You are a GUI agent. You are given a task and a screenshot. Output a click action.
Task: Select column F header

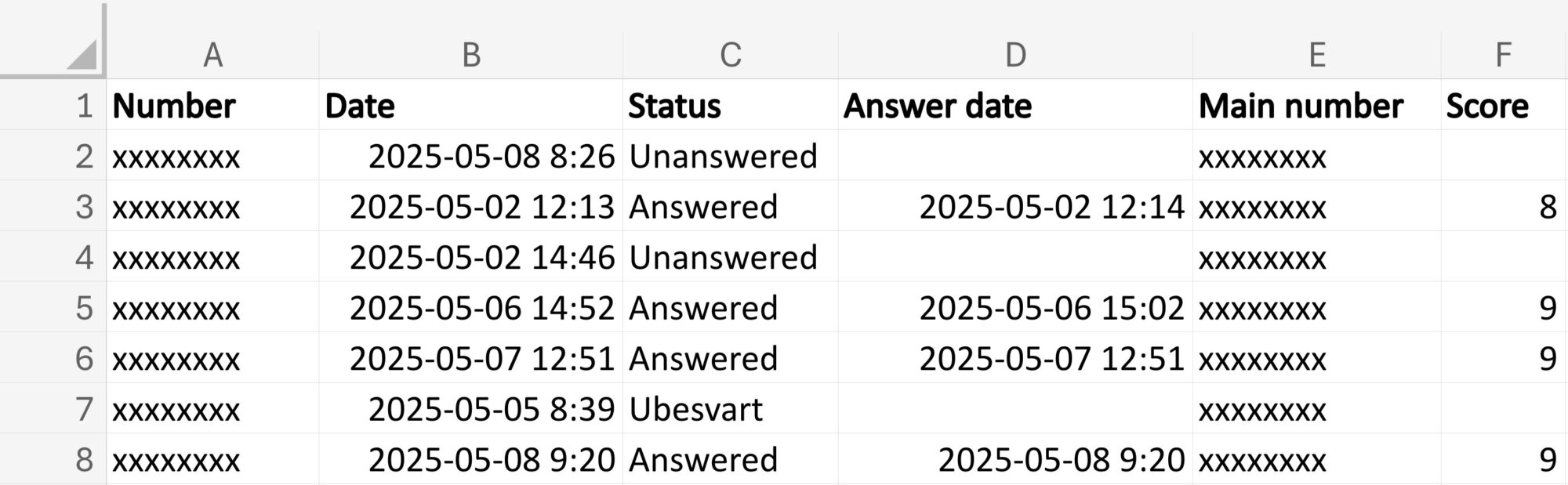[1503, 55]
